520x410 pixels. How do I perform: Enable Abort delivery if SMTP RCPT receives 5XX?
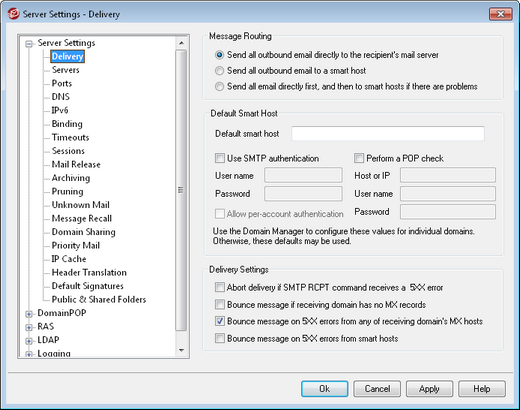220,287
